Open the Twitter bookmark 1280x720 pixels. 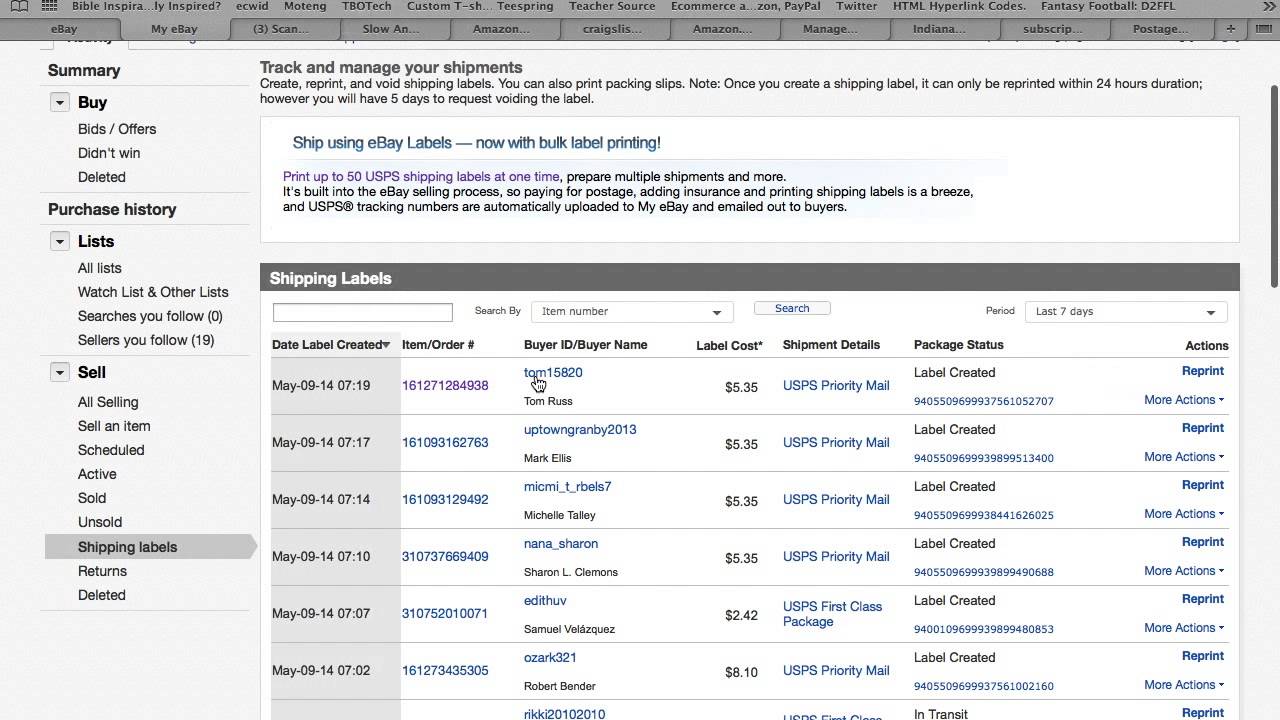tap(856, 6)
